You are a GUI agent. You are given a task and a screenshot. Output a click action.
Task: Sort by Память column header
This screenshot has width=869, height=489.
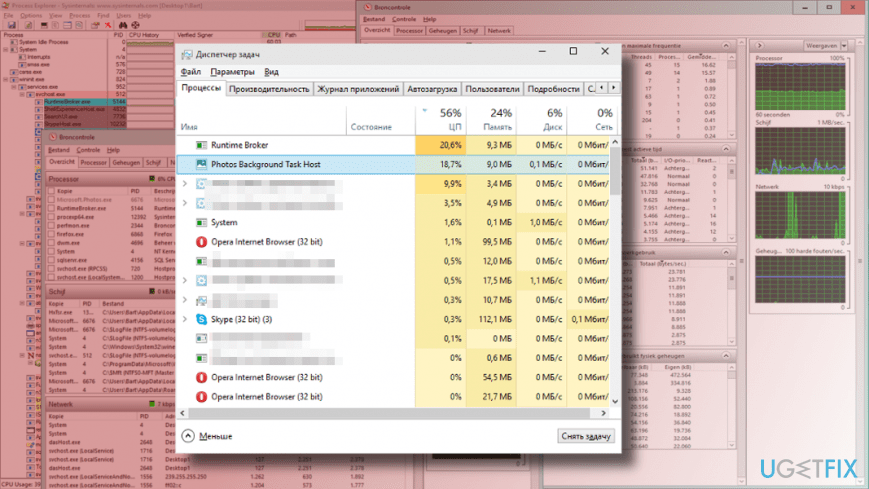pos(491,119)
